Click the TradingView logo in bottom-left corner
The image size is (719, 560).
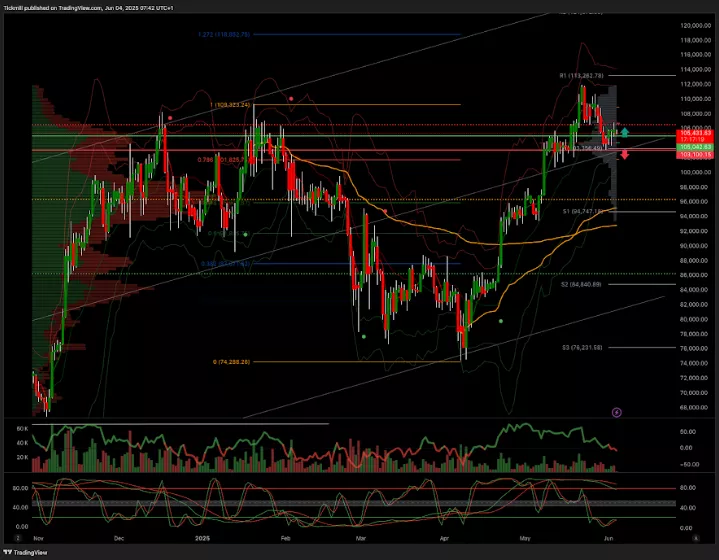pos(27,551)
